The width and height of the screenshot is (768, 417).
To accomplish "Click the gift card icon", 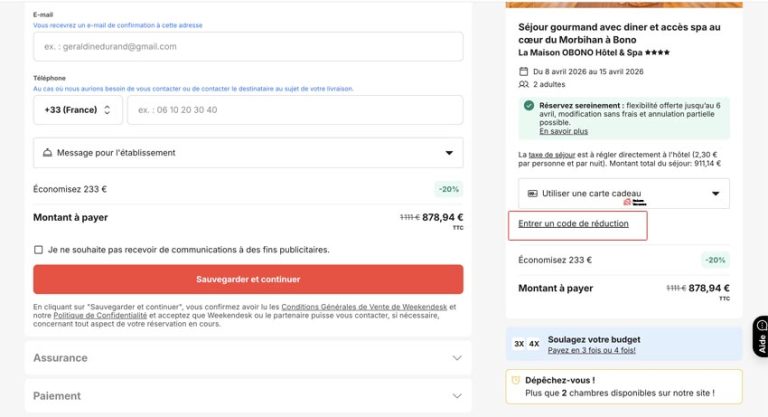I will (532, 193).
